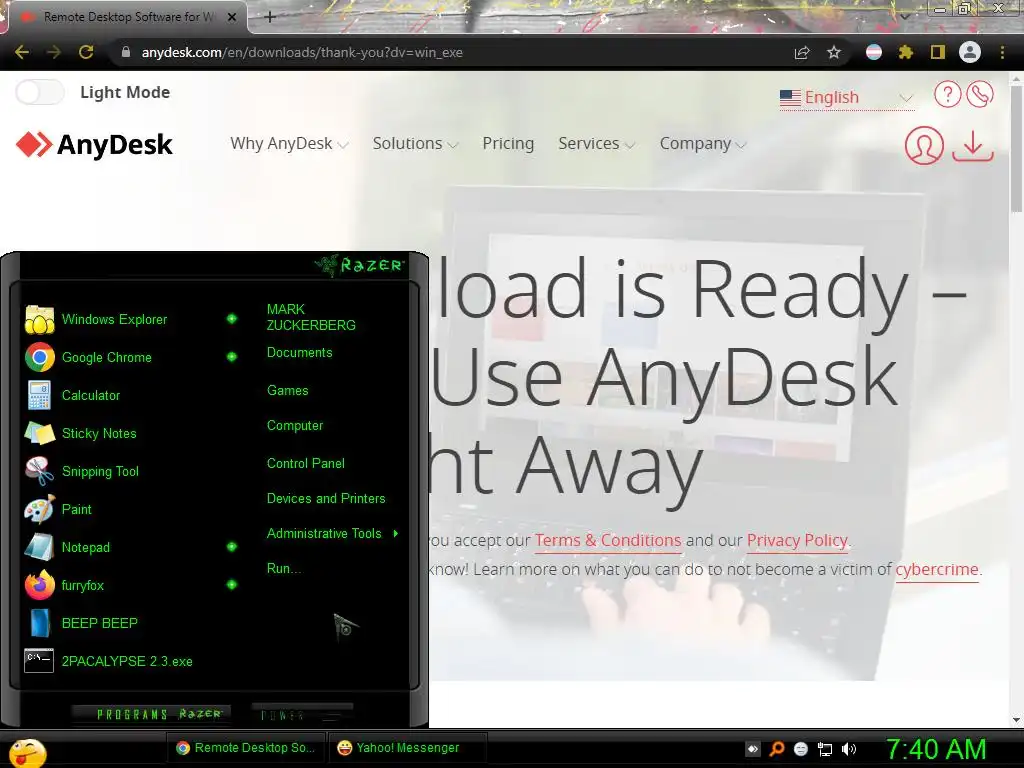Open a new Chrome tab

tap(270, 17)
